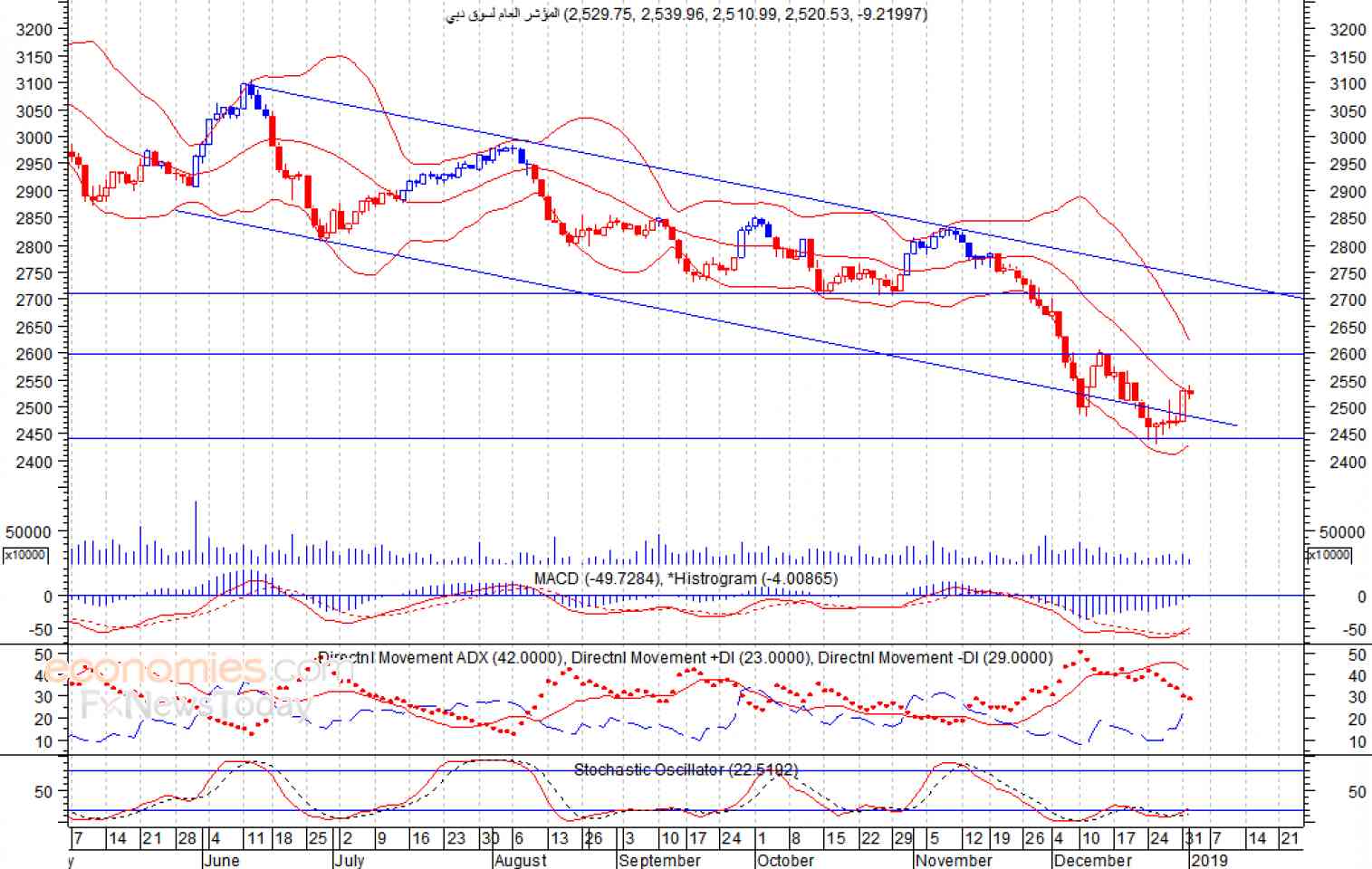The width and height of the screenshot is (1372, 869).
Task: Click the FxNewsToday watermark text
Action: tap(195, 704)
